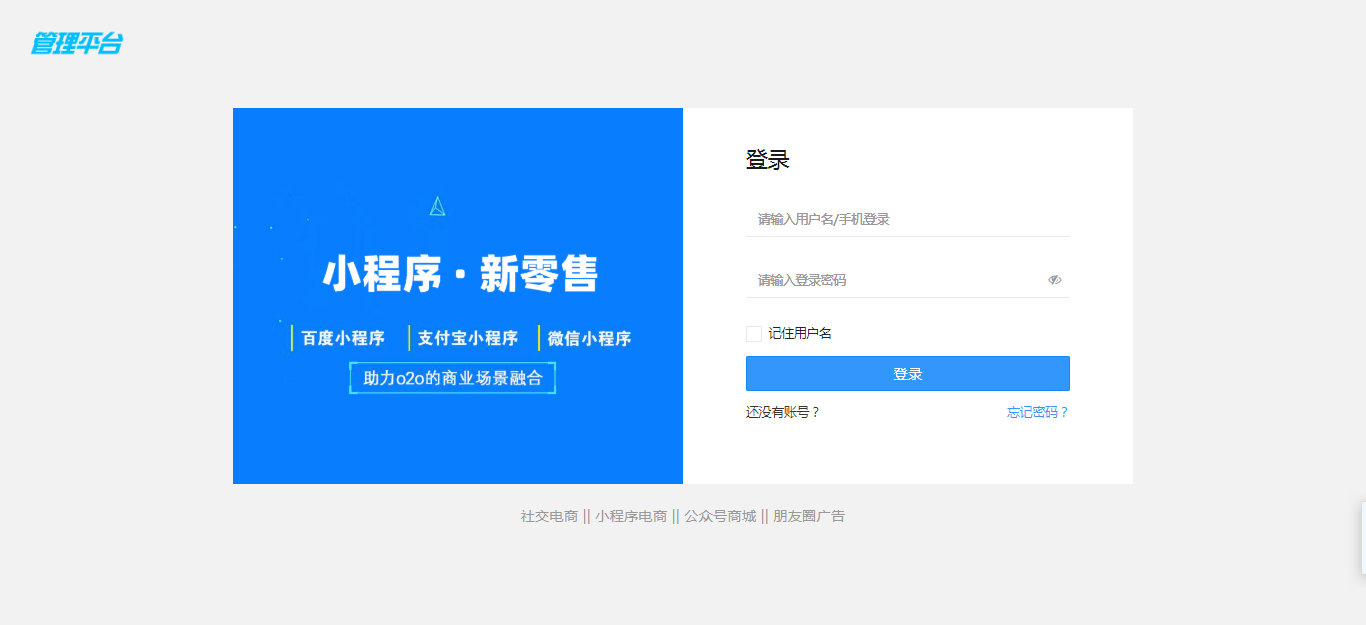Check the 记住用户名 checkbox
This screenshot has width=1366, height=625.
[x=754, y=334]
